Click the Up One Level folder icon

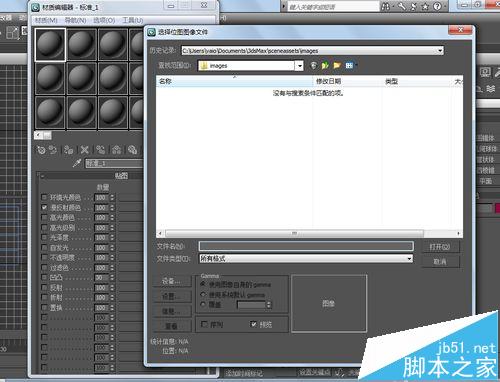pos(325,65)
